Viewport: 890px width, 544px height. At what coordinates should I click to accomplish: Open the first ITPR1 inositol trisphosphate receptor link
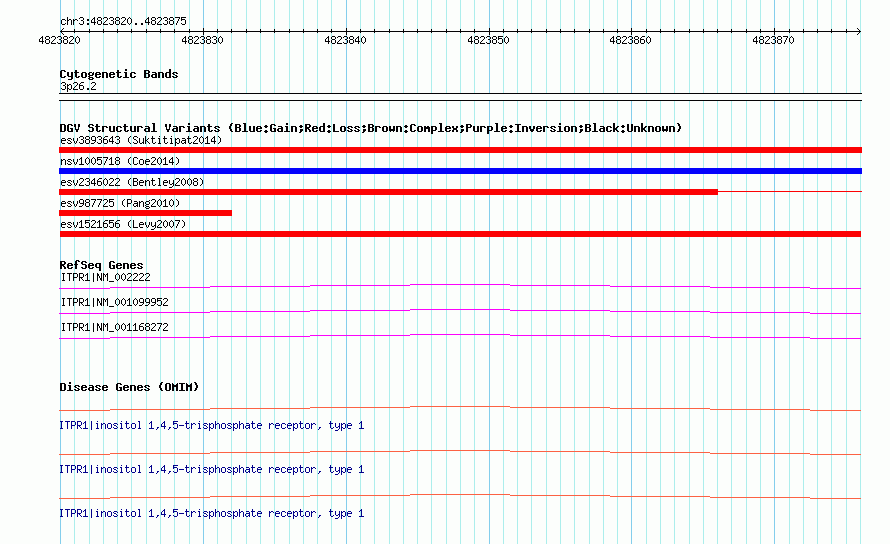coord(212,425)
